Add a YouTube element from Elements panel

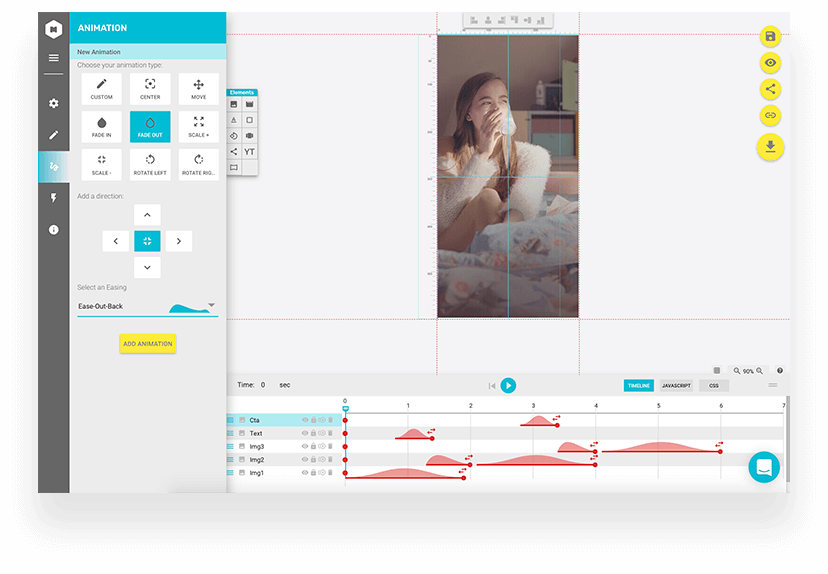pos(249,152)
